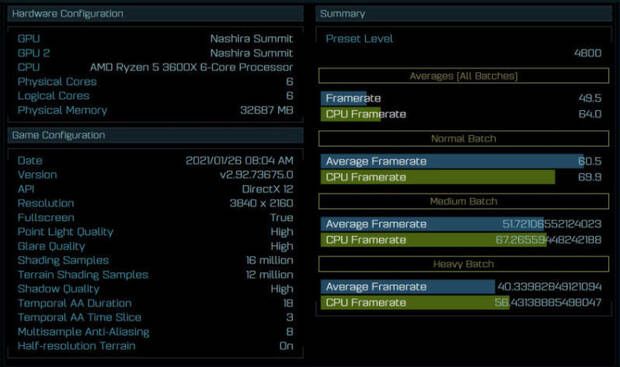This screenshot has height=367, width=620.
Task: Click the date 2021/01/26 08:04 AM
Action: click(x=239, y=161)
